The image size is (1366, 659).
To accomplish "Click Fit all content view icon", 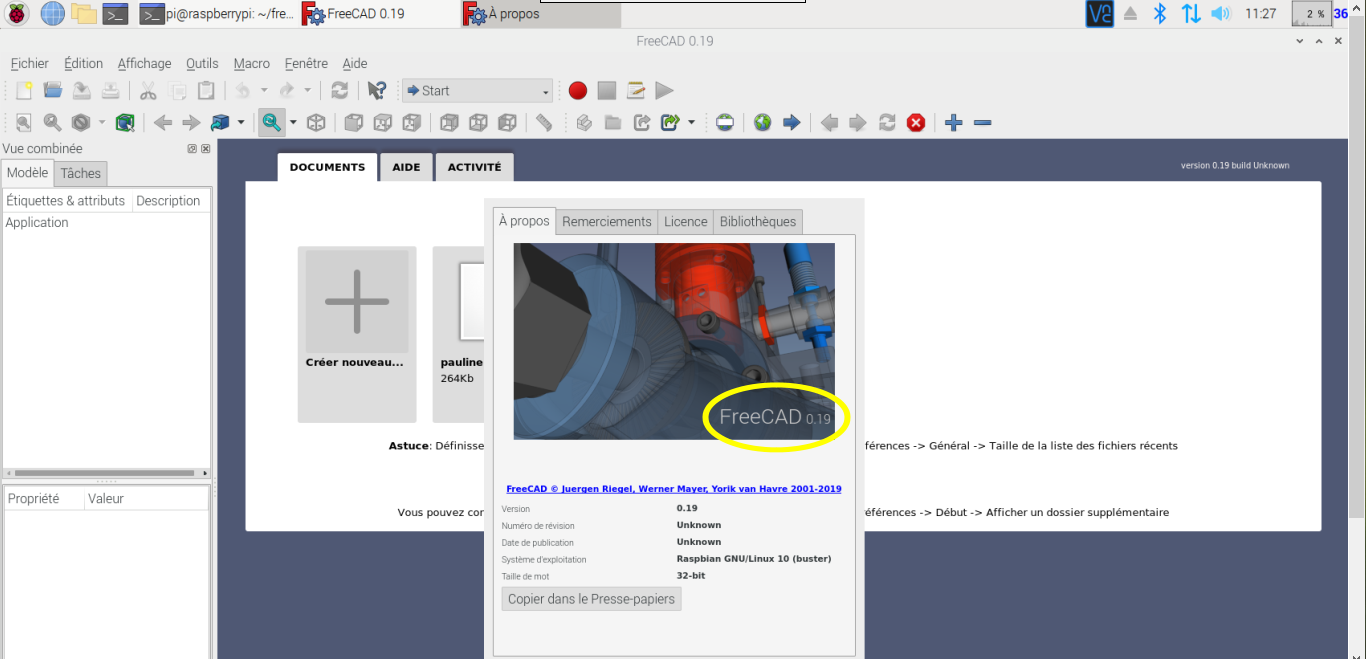I will click(x=24, y=123).
